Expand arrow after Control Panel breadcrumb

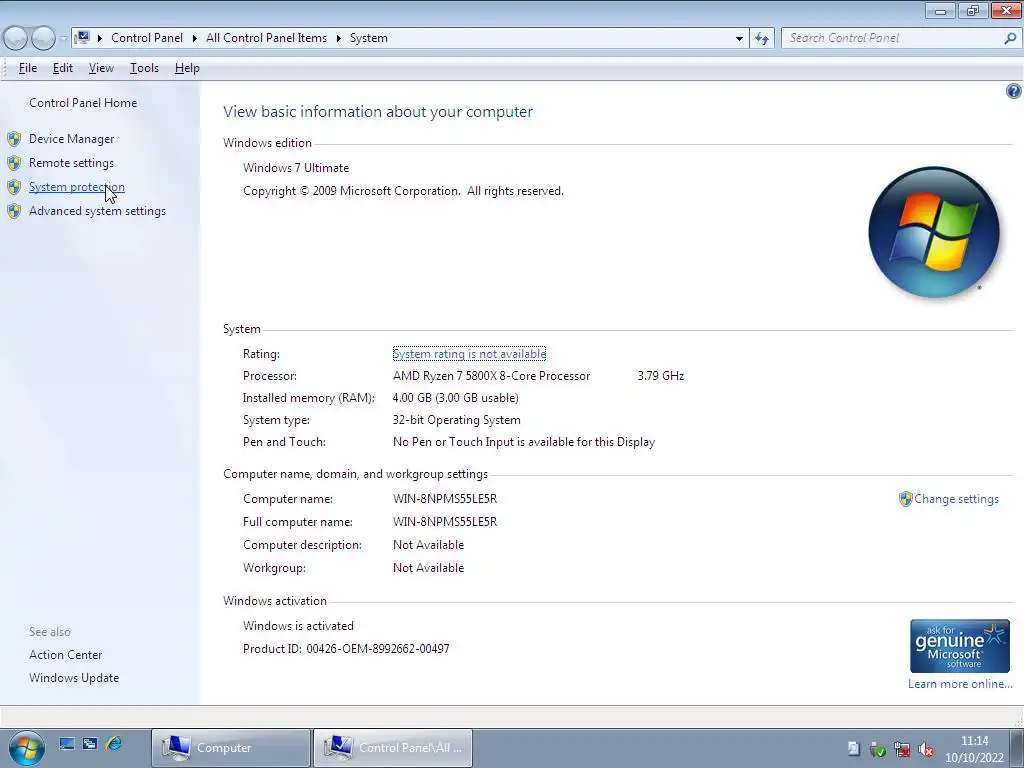coord(195,38)
